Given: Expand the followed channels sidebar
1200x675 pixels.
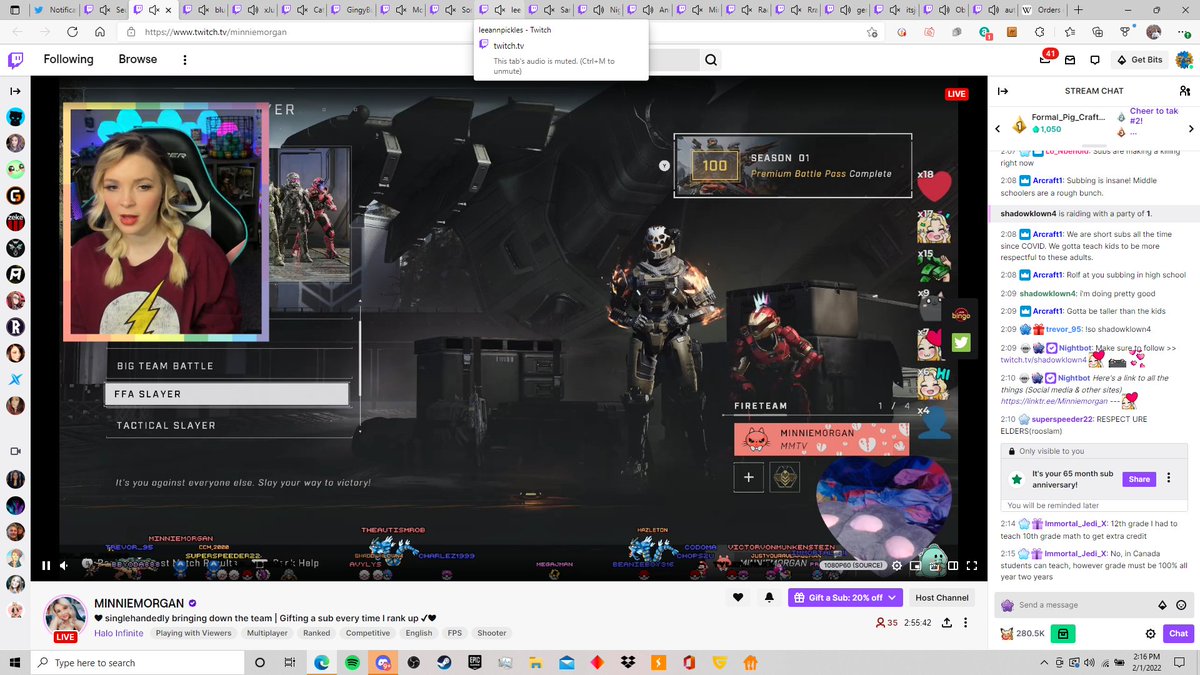Looking at the screenshot, I should 15,91.
